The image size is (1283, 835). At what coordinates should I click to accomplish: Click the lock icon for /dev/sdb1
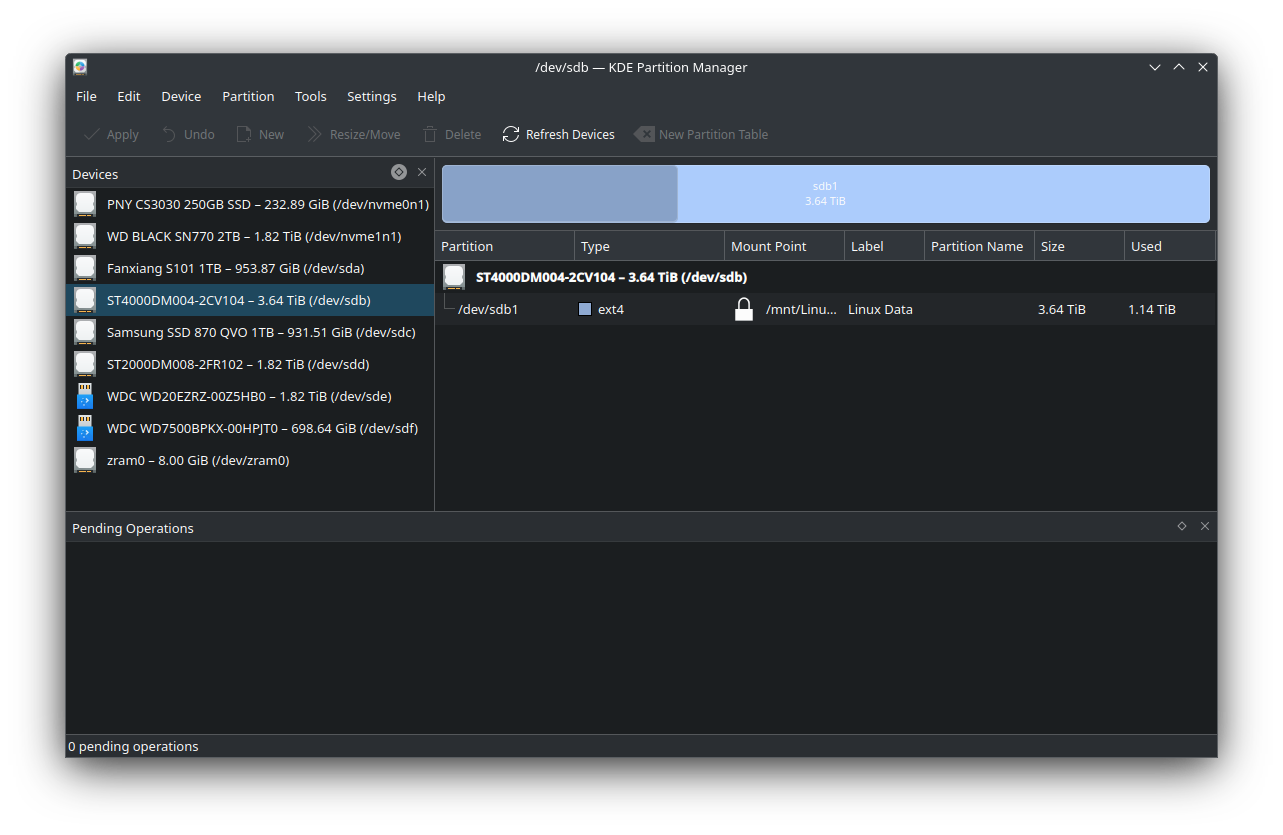tap(743, 309)
